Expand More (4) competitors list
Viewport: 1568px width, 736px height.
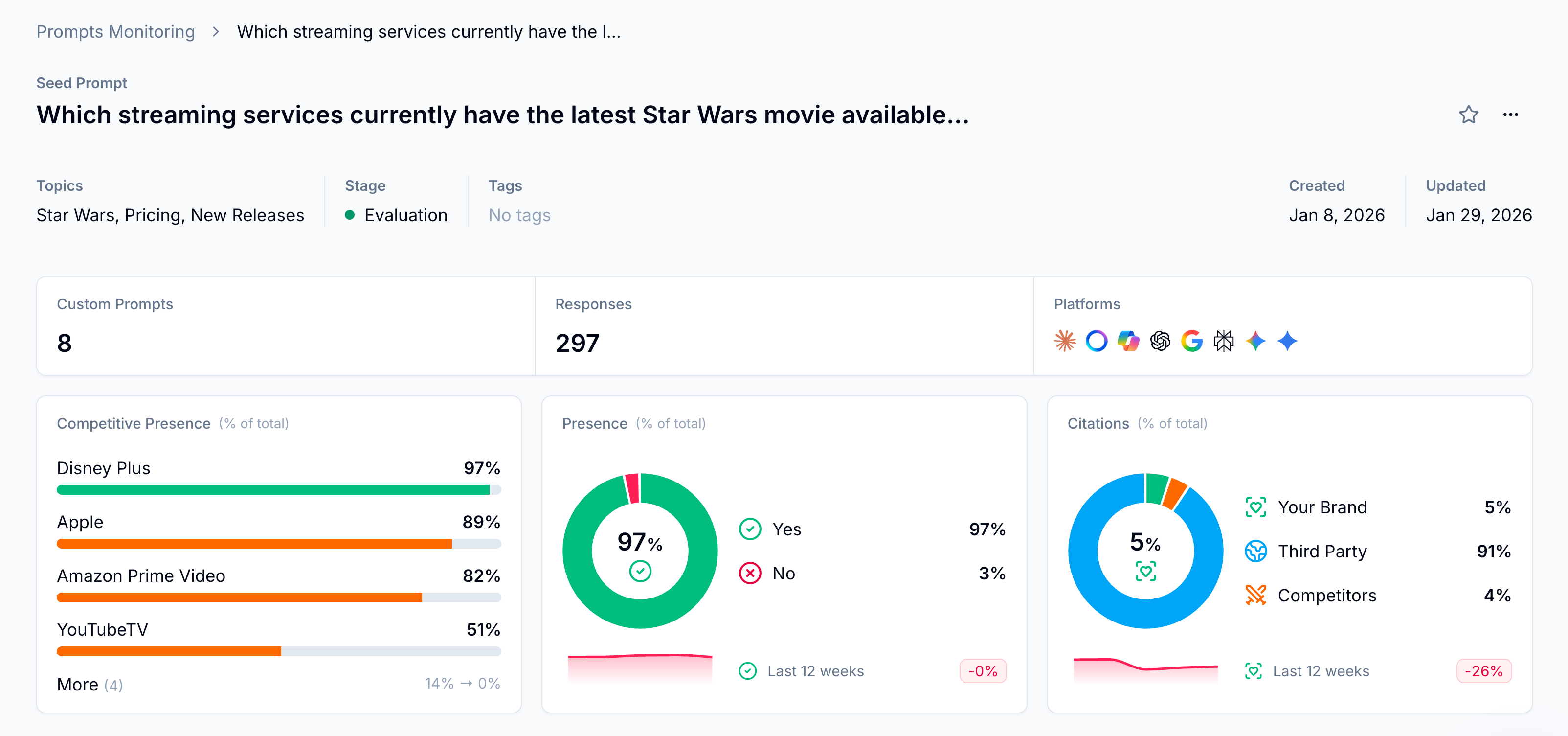click(x=90, y=684)
